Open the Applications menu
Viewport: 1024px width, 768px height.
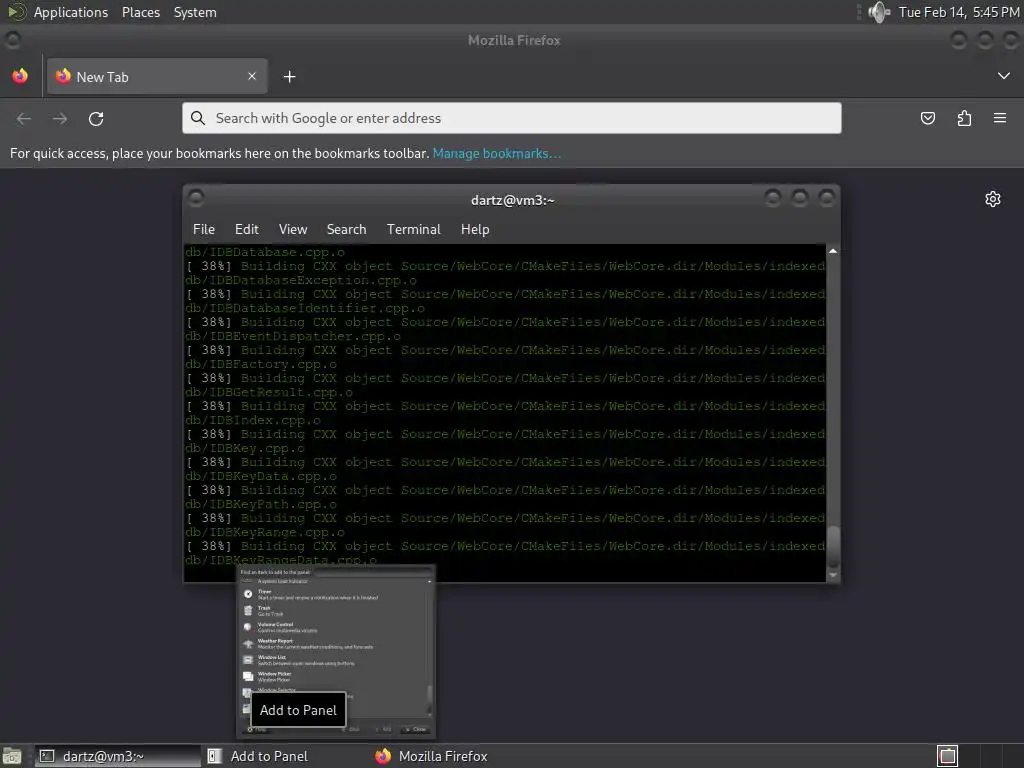[71, 12]
